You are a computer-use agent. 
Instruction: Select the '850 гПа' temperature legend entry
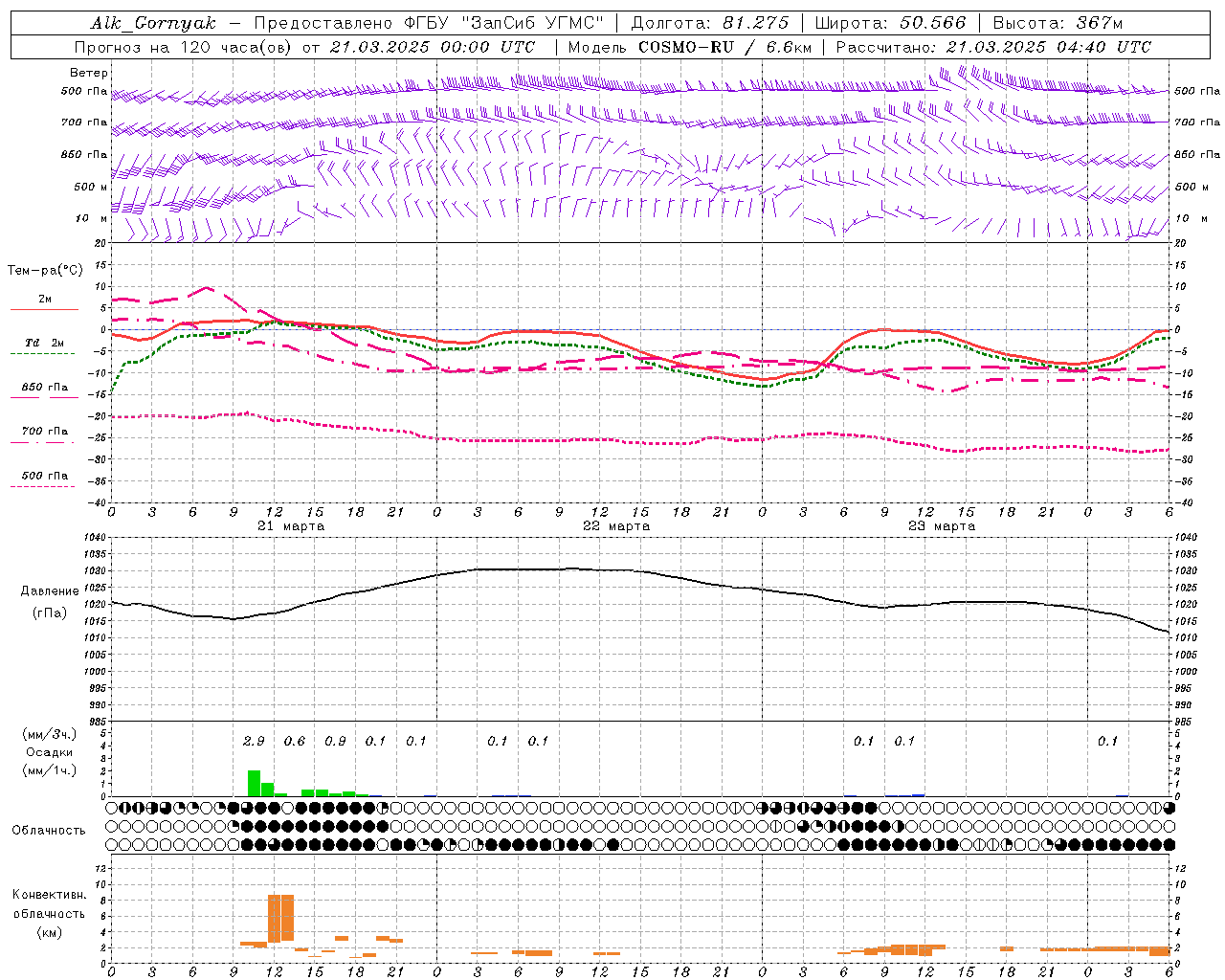tap(45, 388)
